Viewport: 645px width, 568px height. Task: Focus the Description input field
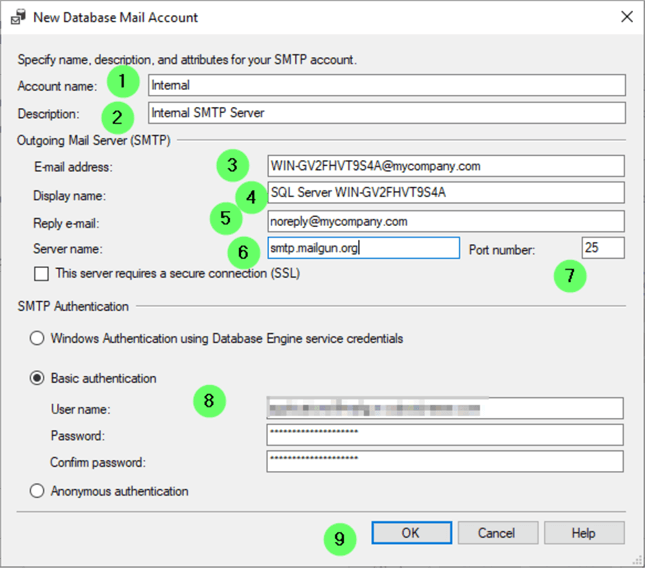pos(386,113)
